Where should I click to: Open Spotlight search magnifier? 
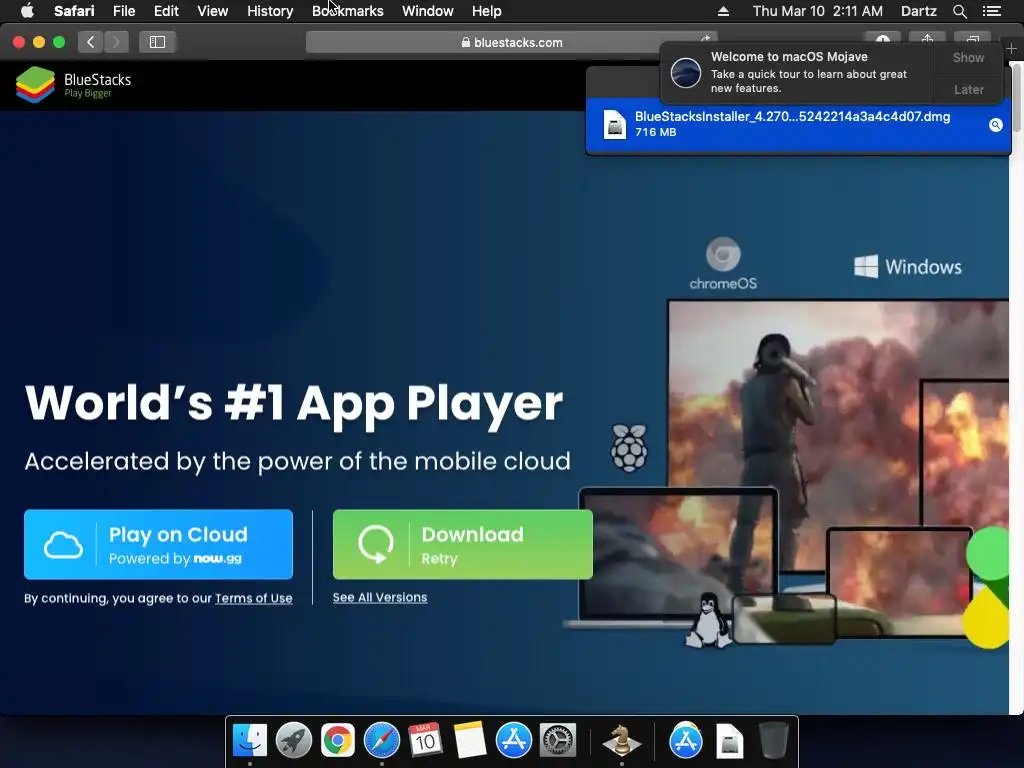pyautogui.click(x=959, y=11)
